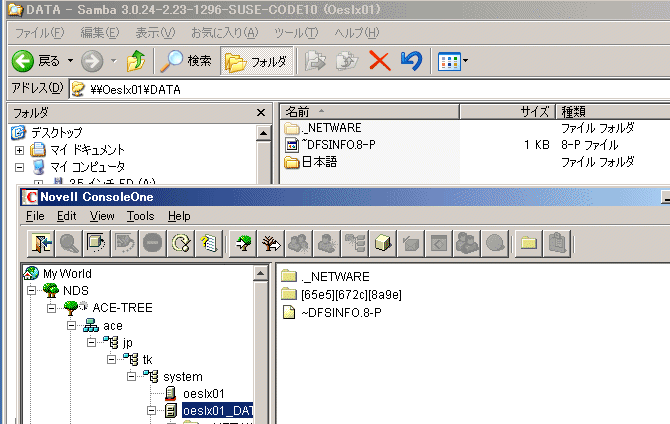Click the New Folder icon in ConsoleOne toolbar
Image resolution: width=670 pixels, height=424 pixels.
point(529,244)
